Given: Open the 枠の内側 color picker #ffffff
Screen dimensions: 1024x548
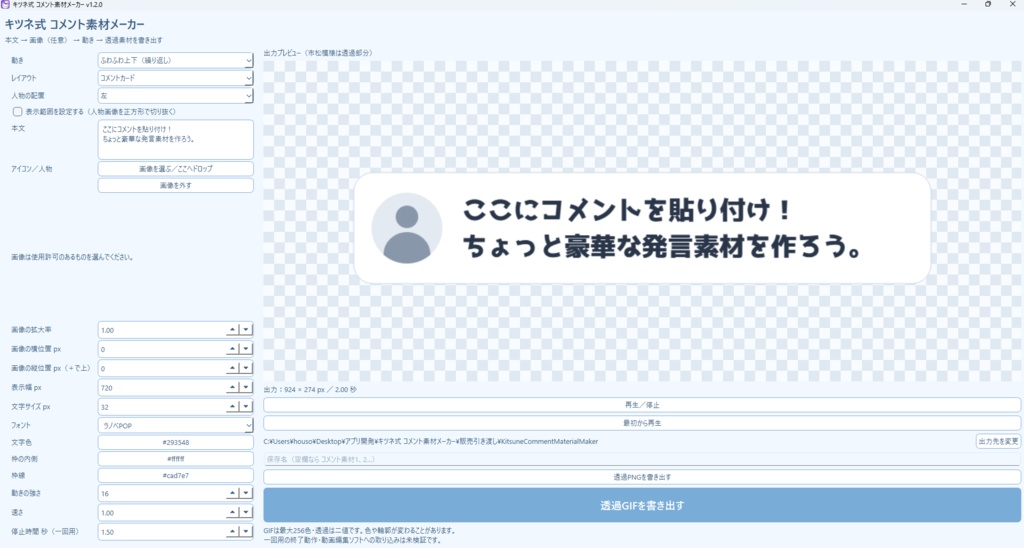Looking at the screenshot, I should 175,459.
